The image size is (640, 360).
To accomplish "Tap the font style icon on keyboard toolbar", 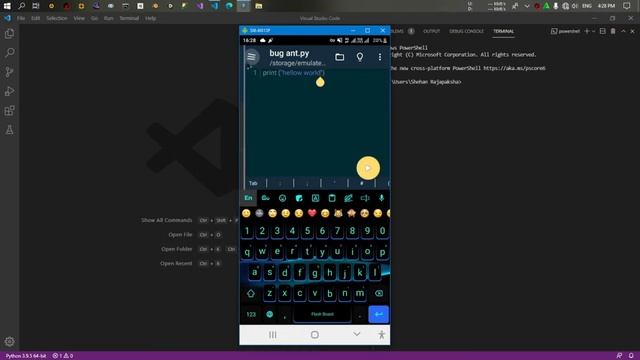I will (315, 198).
